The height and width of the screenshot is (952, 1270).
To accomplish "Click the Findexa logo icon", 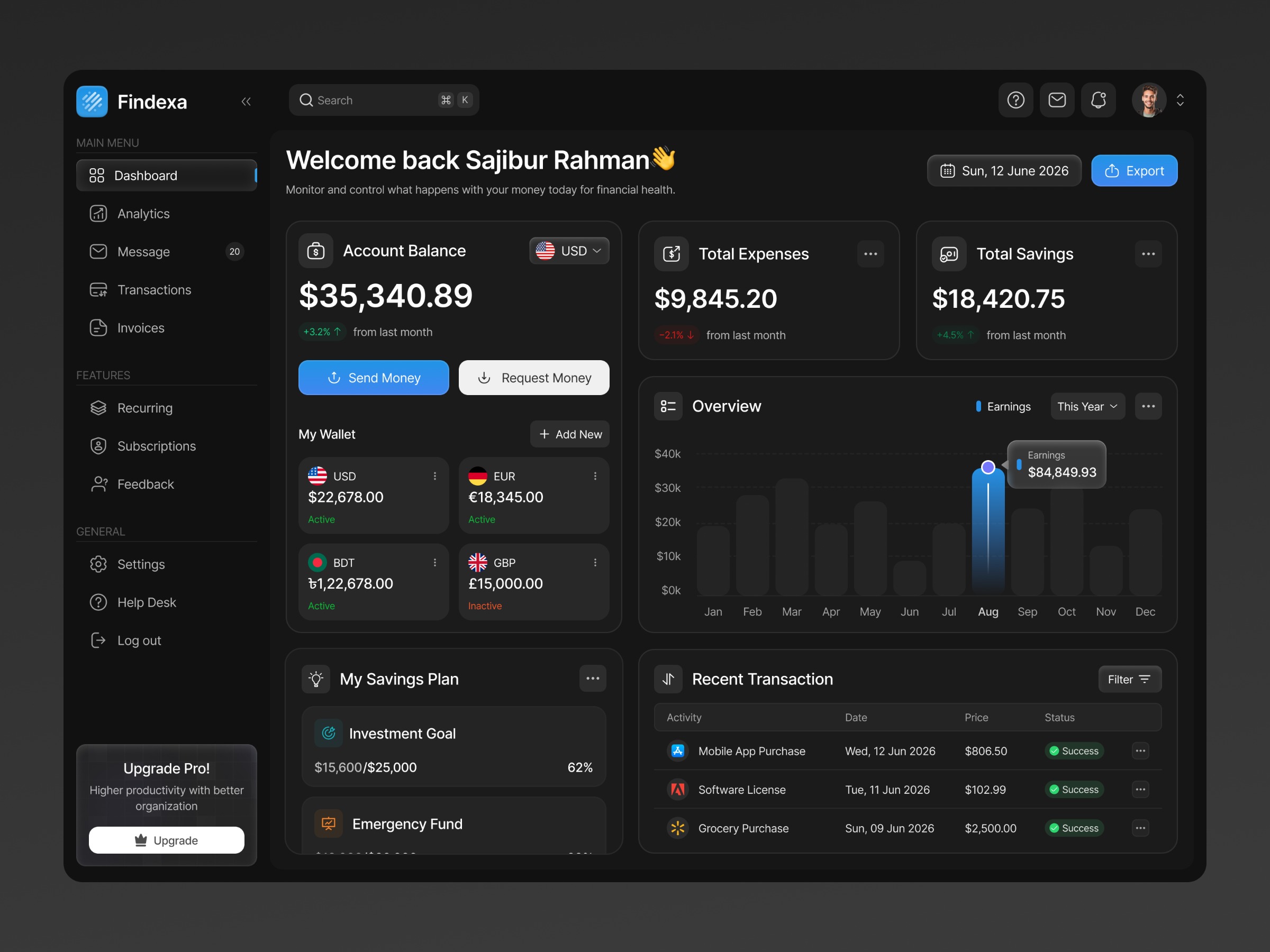I will [92, 102].
